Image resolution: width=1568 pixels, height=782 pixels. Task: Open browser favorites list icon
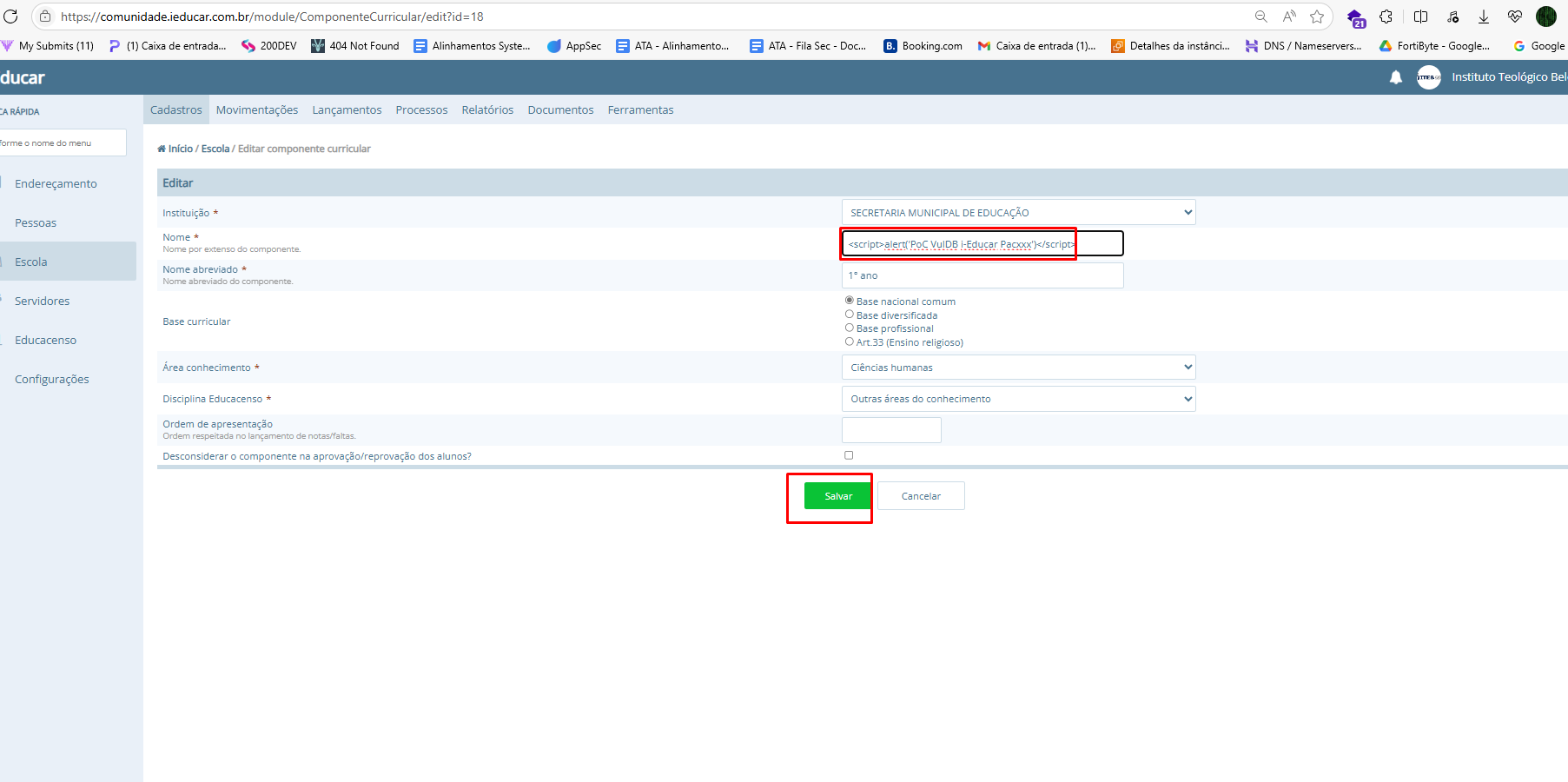coord(1452,17)
